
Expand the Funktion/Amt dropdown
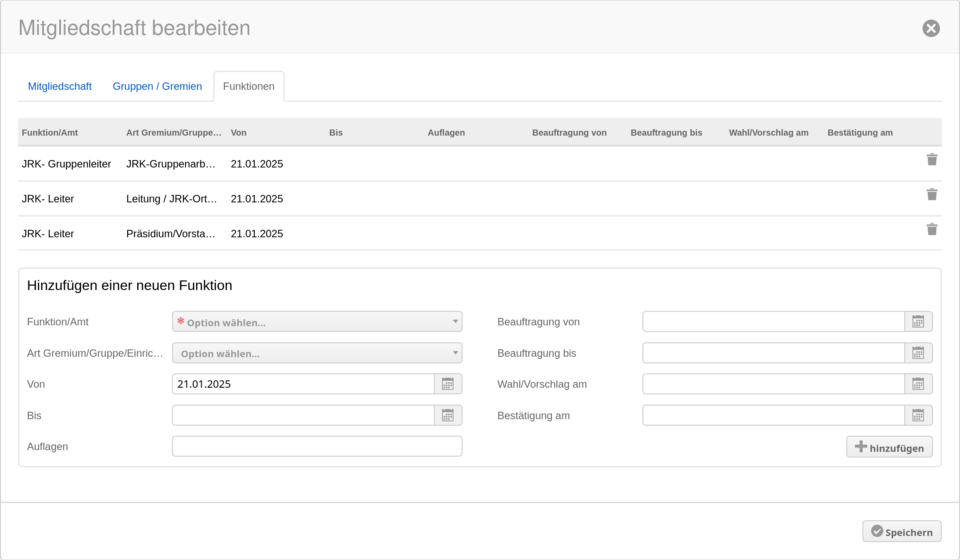(317, 322)
